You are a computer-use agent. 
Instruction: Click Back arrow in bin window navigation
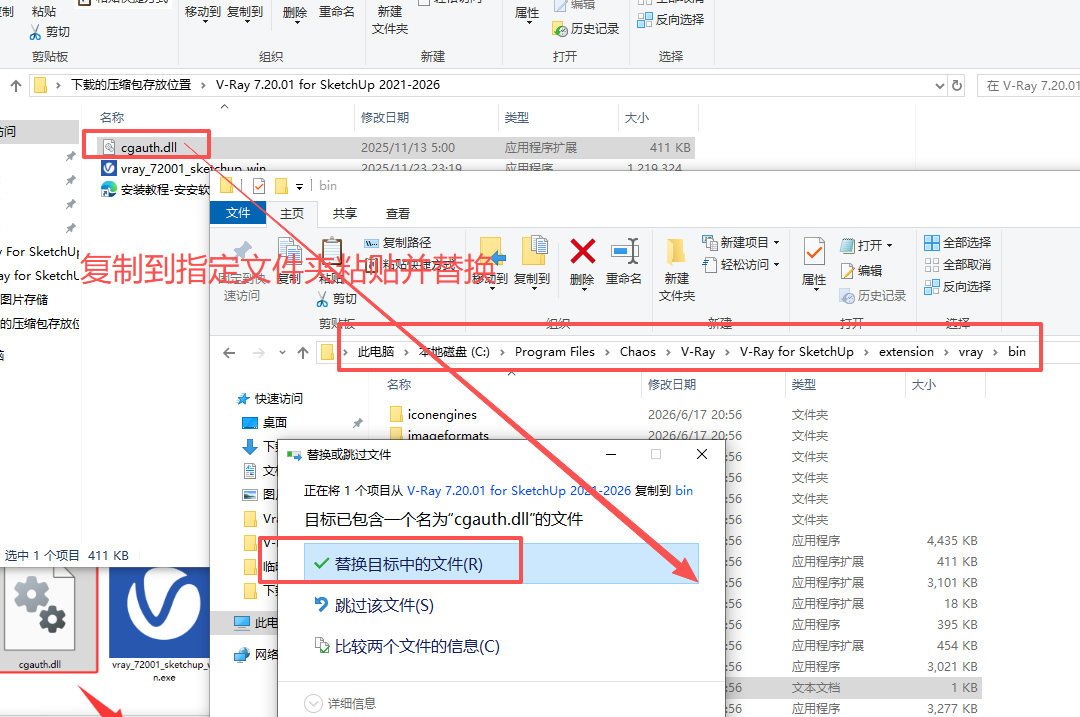229,353
